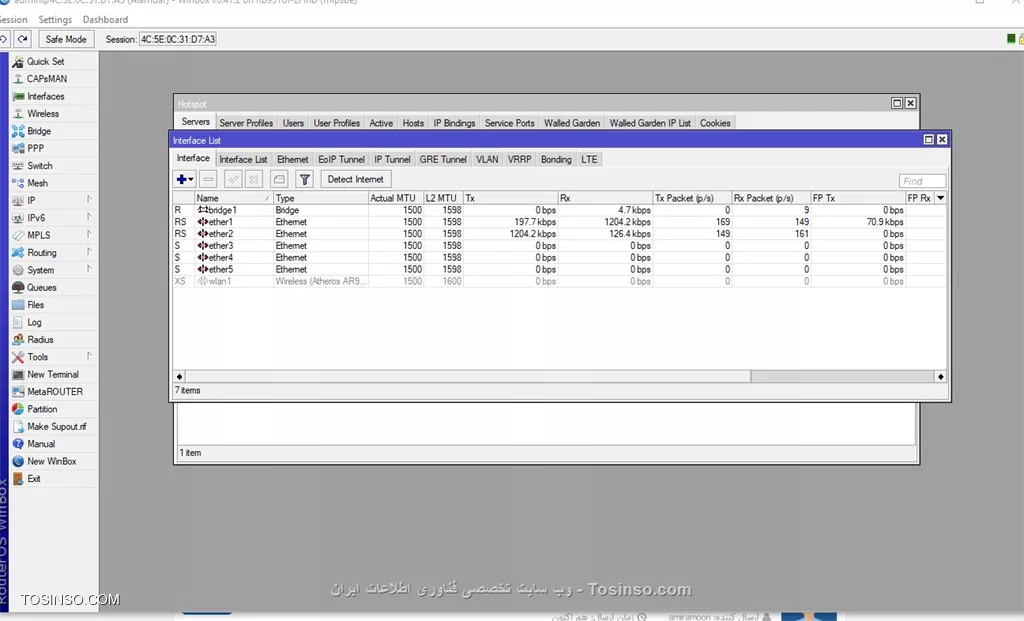Click remove (minus) button in Interface List
1024x621 pixels.
point(208,179)
